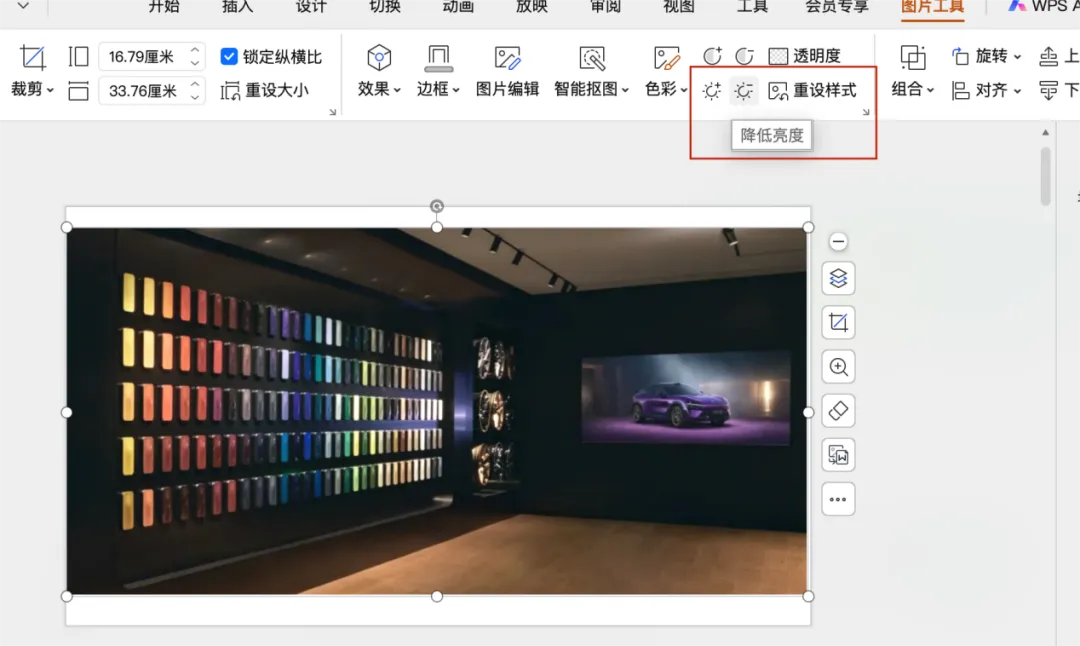Expand the 旋转 rotate dropdown
1080x646 pixels.
point(986,56)
